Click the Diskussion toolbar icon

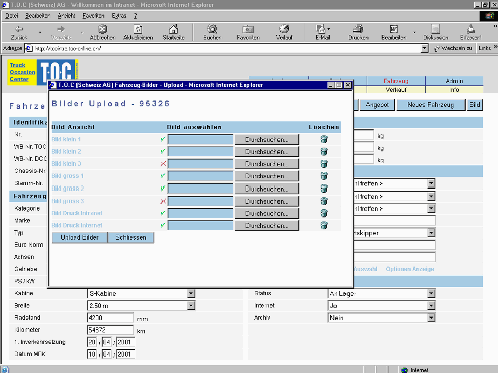pos(435,29)
